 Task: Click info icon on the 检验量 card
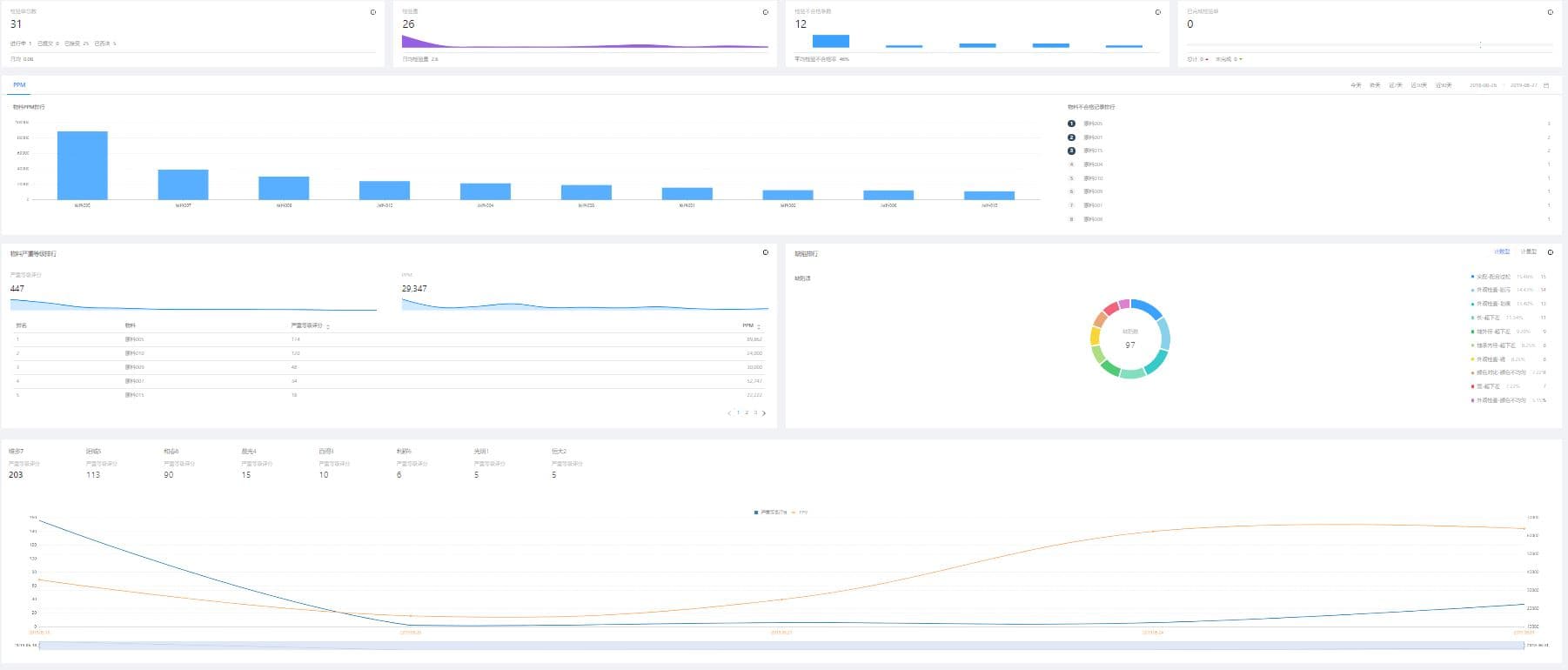tap(766, 12)
